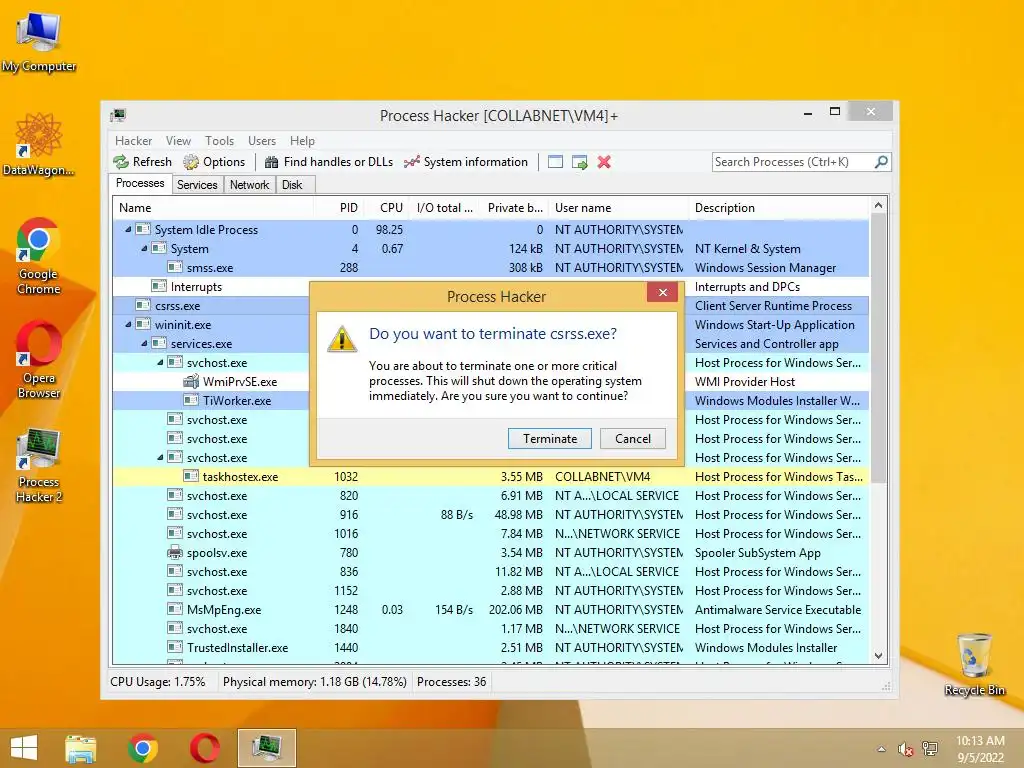Image resolution: width=1024 pixels, height=768 pixels.
Task: Collapse svchost.exe above WmiPrvSE.exe
Action: coord(160,362)
